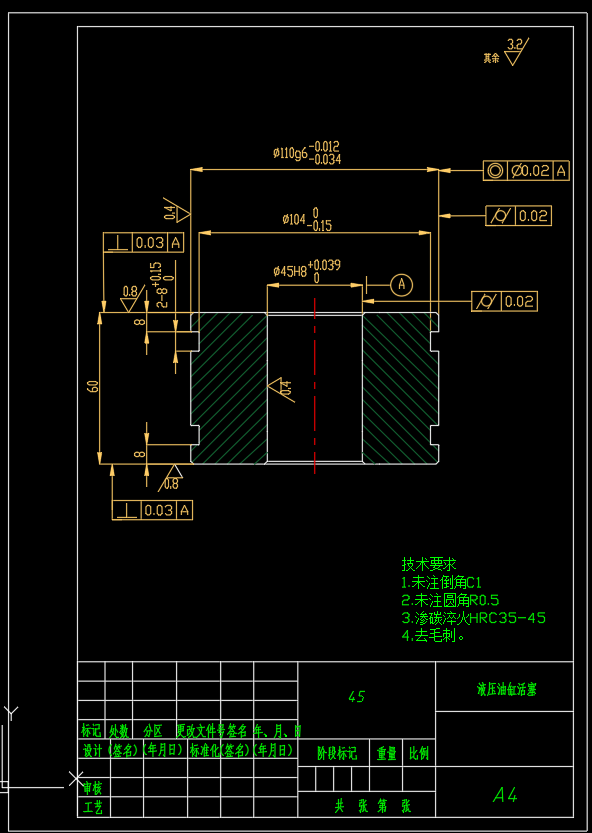
Task: Select the 其余 label beside roughness symbol
Action: 491,58
